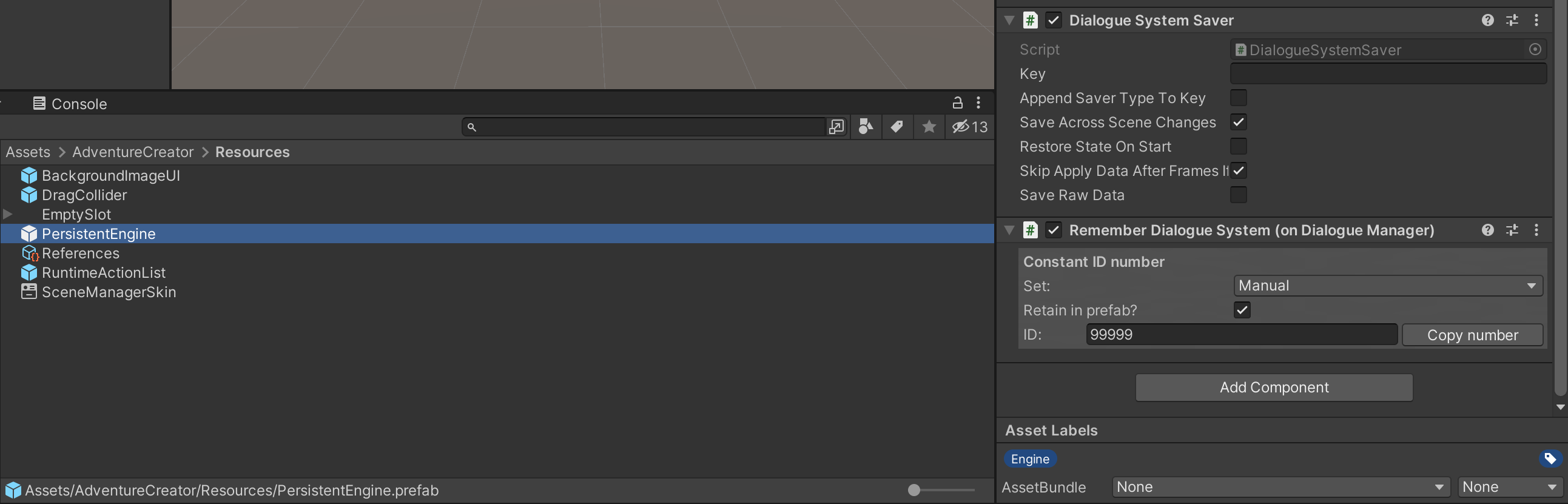Click the Copy number button

[1472, 335]
